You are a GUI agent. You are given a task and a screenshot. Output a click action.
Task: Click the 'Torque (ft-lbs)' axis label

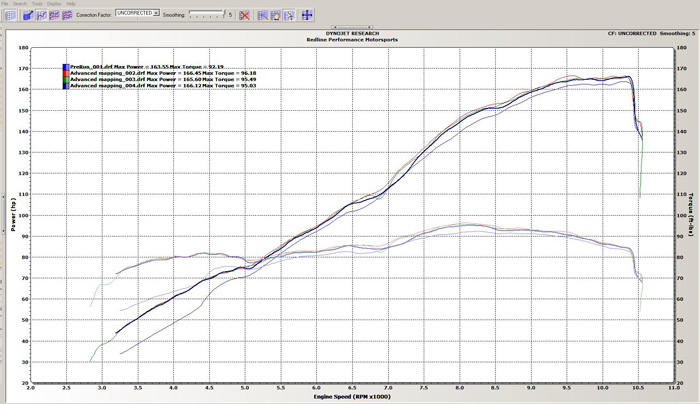691,215
